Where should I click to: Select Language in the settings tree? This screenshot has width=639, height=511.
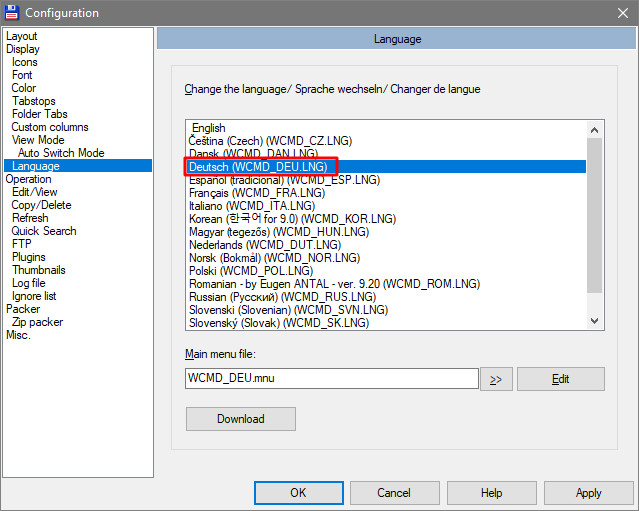pos(78,166)
